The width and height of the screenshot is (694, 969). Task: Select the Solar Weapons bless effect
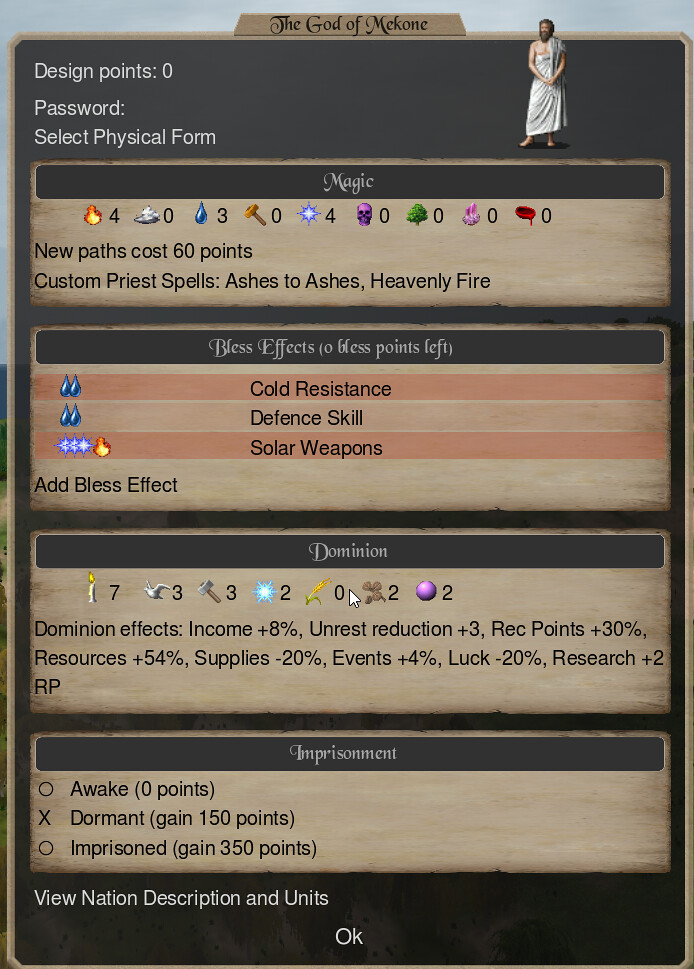(350, 446)
